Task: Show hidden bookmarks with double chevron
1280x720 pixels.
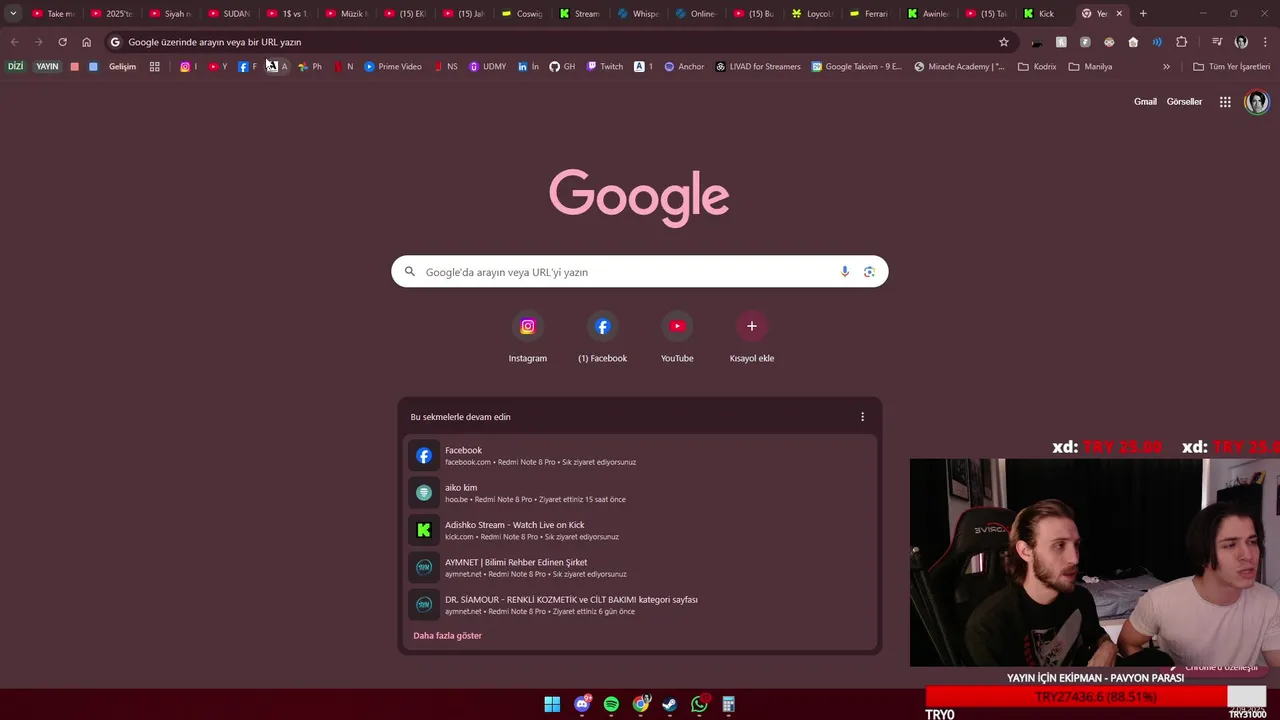Action: coord(1166,67)
